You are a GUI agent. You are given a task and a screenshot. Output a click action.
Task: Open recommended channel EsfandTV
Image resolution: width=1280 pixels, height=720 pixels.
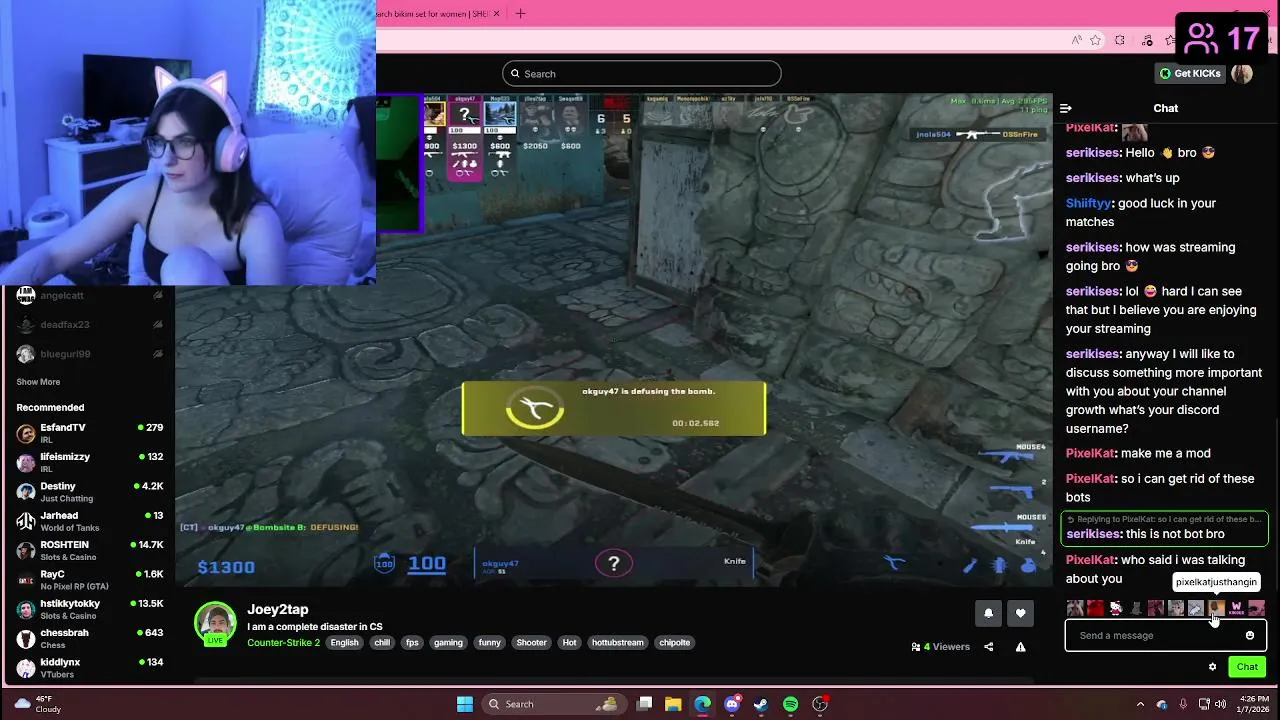pyautogui.click(x=90, y=433)
